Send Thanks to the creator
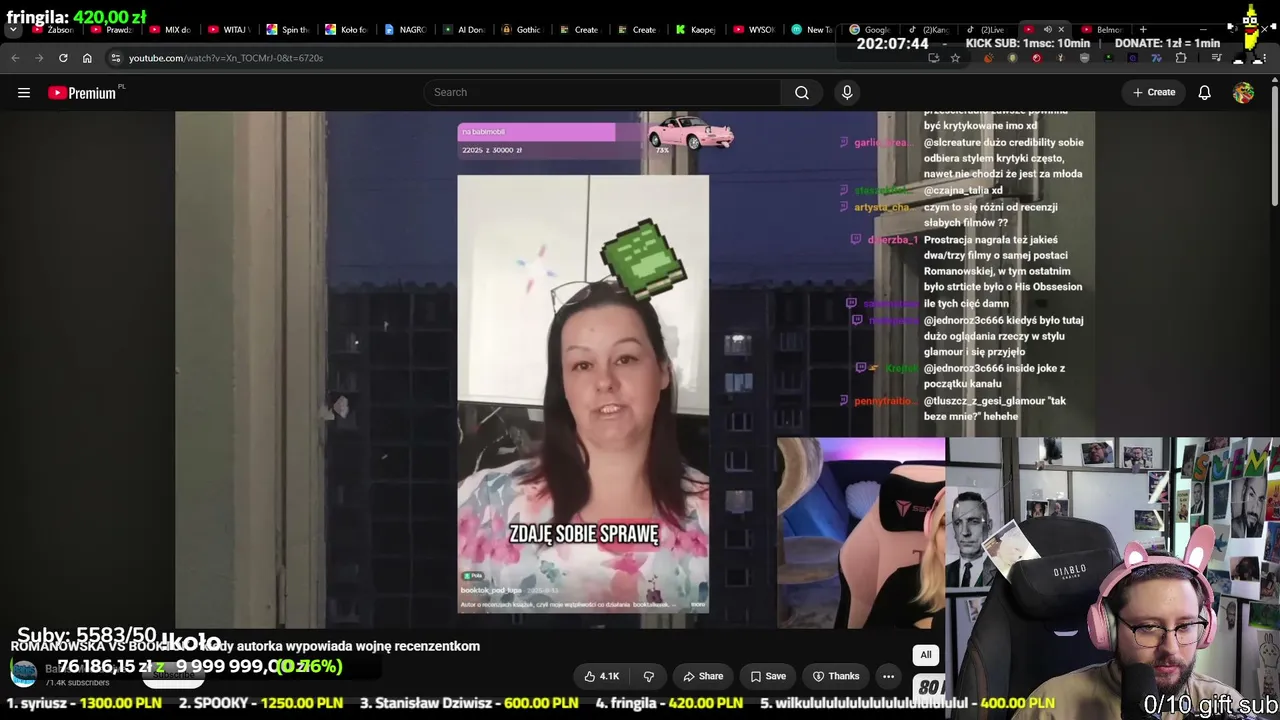 click(x=835, y=676)
